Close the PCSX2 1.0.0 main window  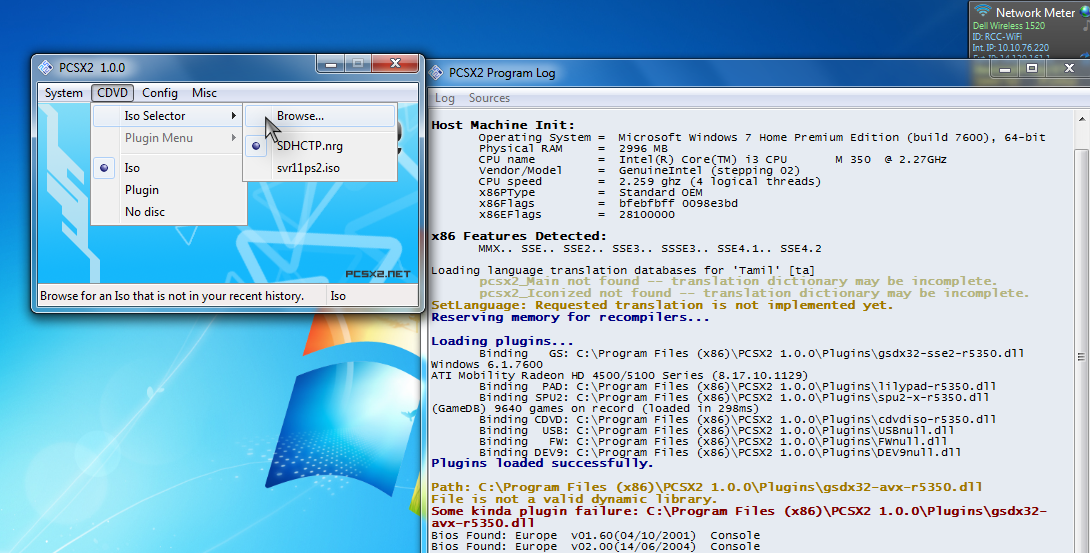click(x=397, y=64)
